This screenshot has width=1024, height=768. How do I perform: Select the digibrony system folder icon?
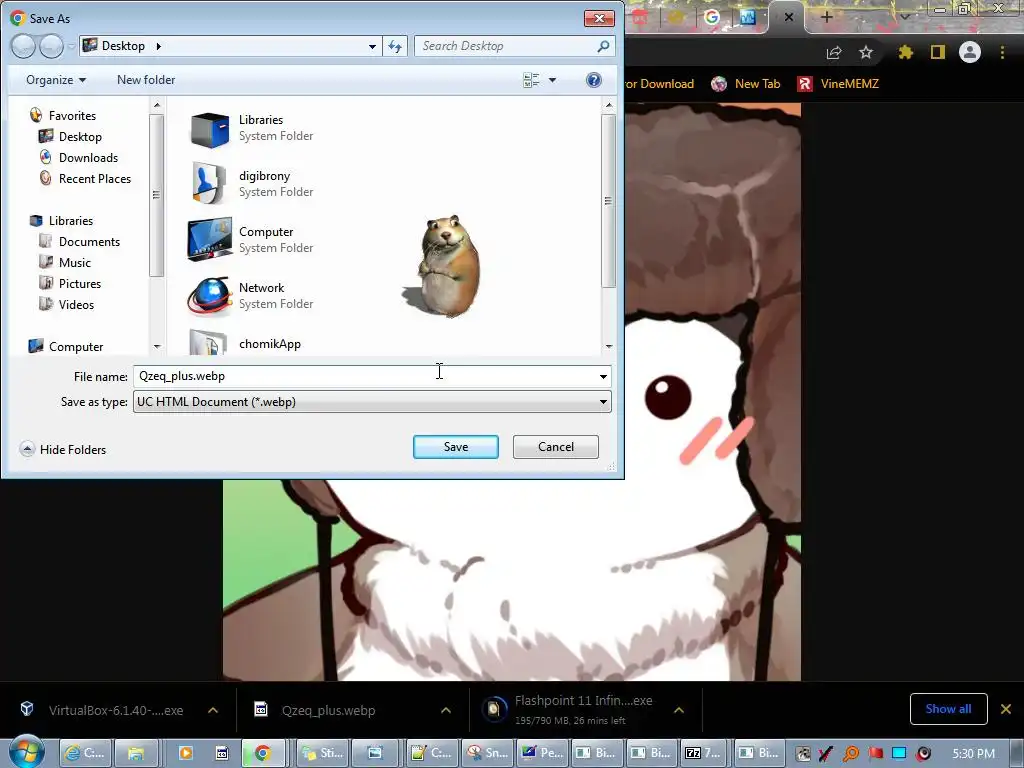click(210, 184)
